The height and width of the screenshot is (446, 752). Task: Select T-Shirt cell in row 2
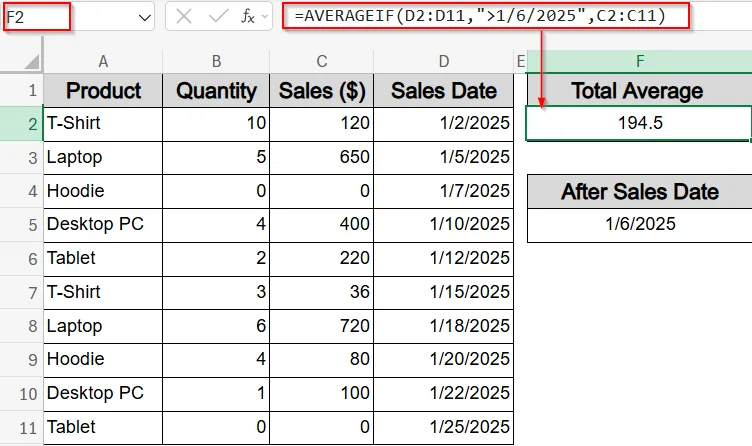coord(103,124)
